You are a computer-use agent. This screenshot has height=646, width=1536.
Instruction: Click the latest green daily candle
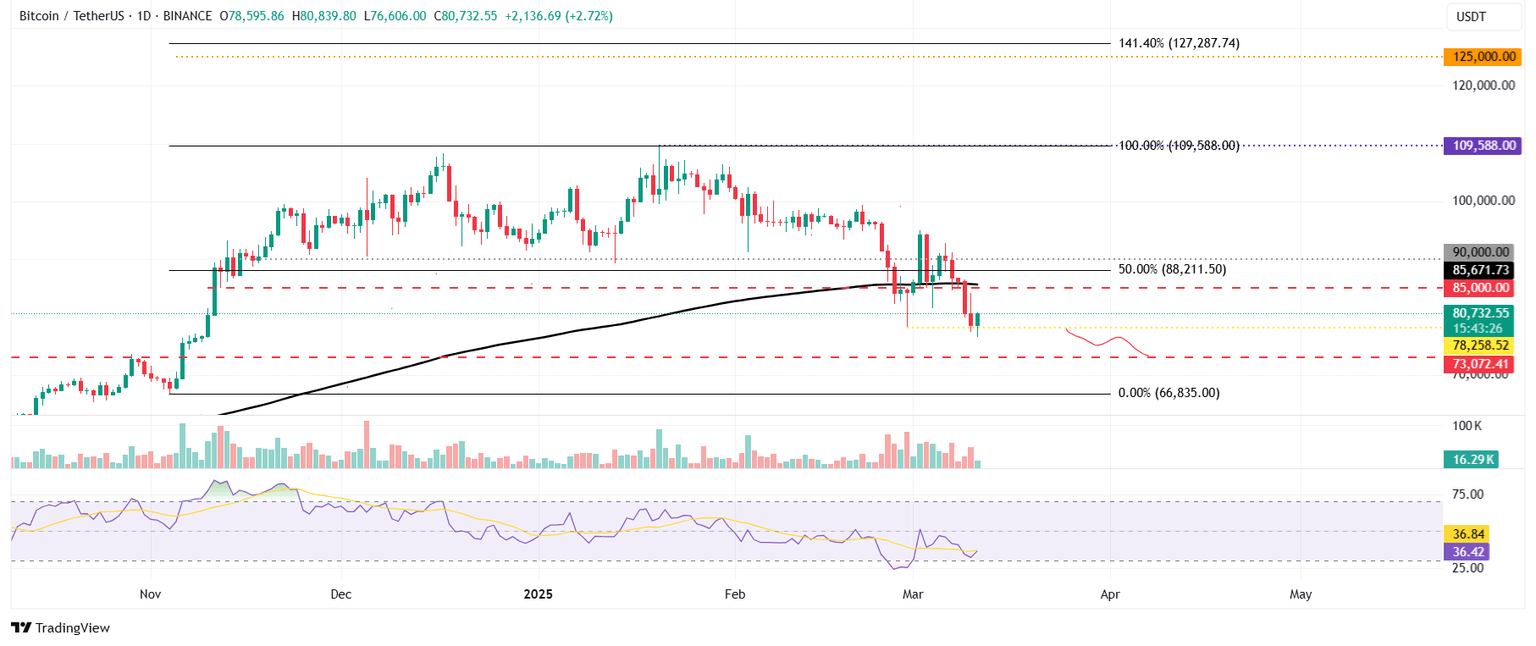(x=977, y=320)
